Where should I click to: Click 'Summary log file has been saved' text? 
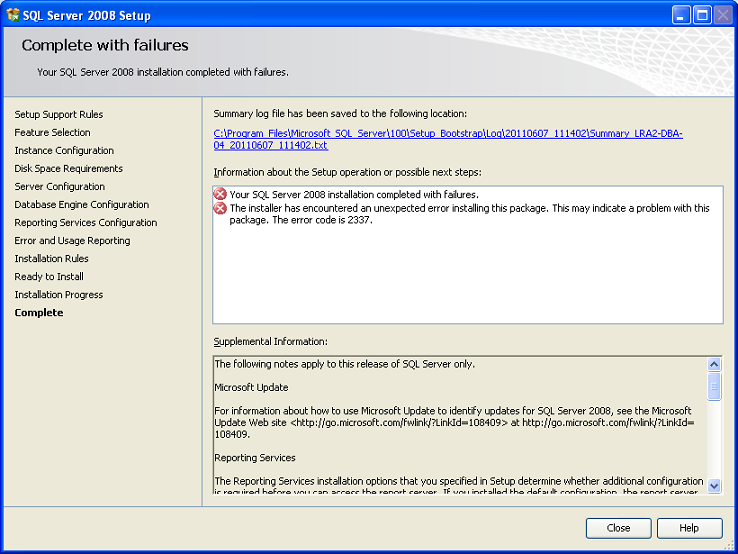click(x=340, y=113)
